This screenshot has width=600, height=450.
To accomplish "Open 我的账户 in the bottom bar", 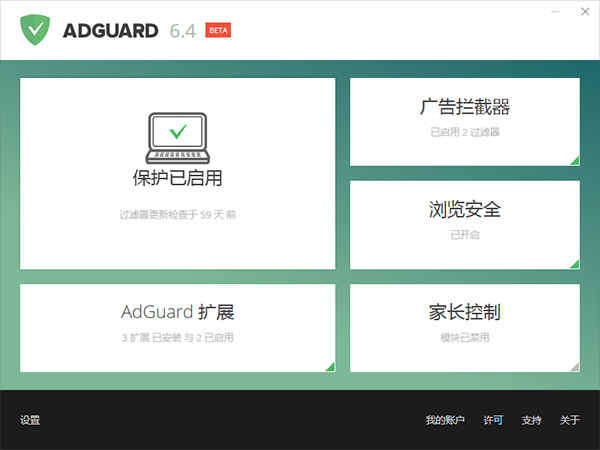I will (445, 420).
